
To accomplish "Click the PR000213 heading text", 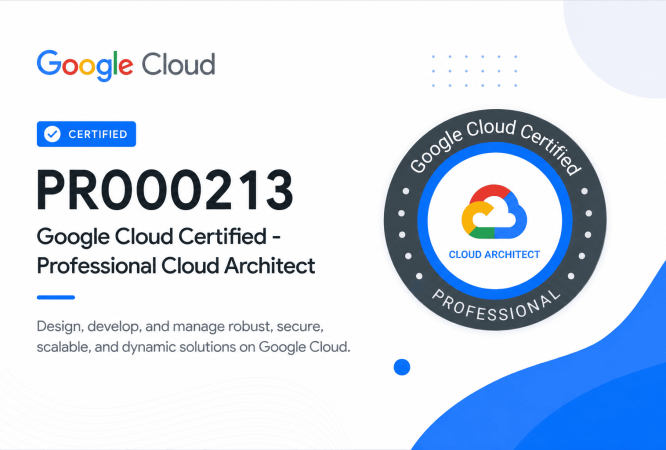I will (165, 190).
